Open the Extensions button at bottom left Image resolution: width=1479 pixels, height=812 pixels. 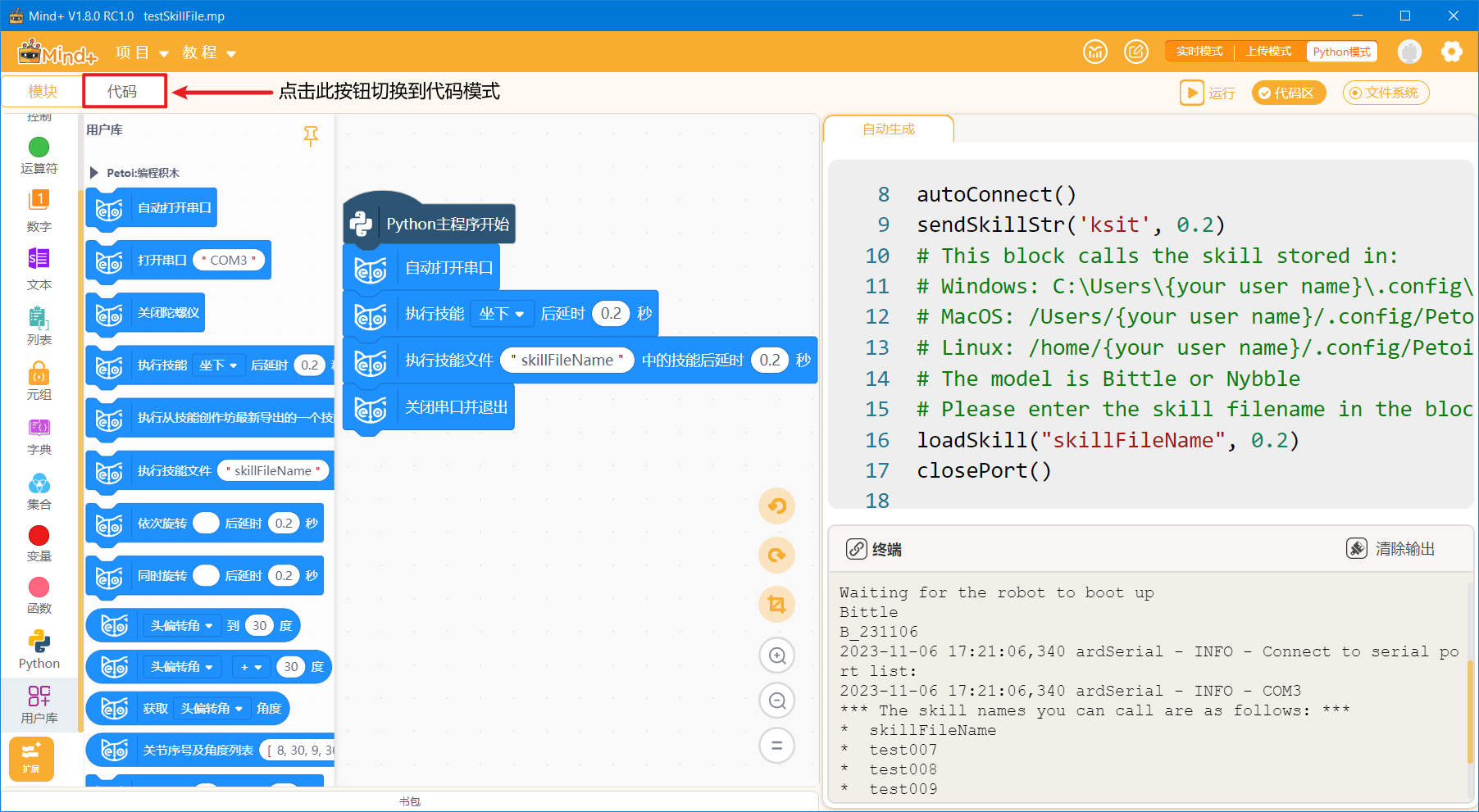click(31, 758)
